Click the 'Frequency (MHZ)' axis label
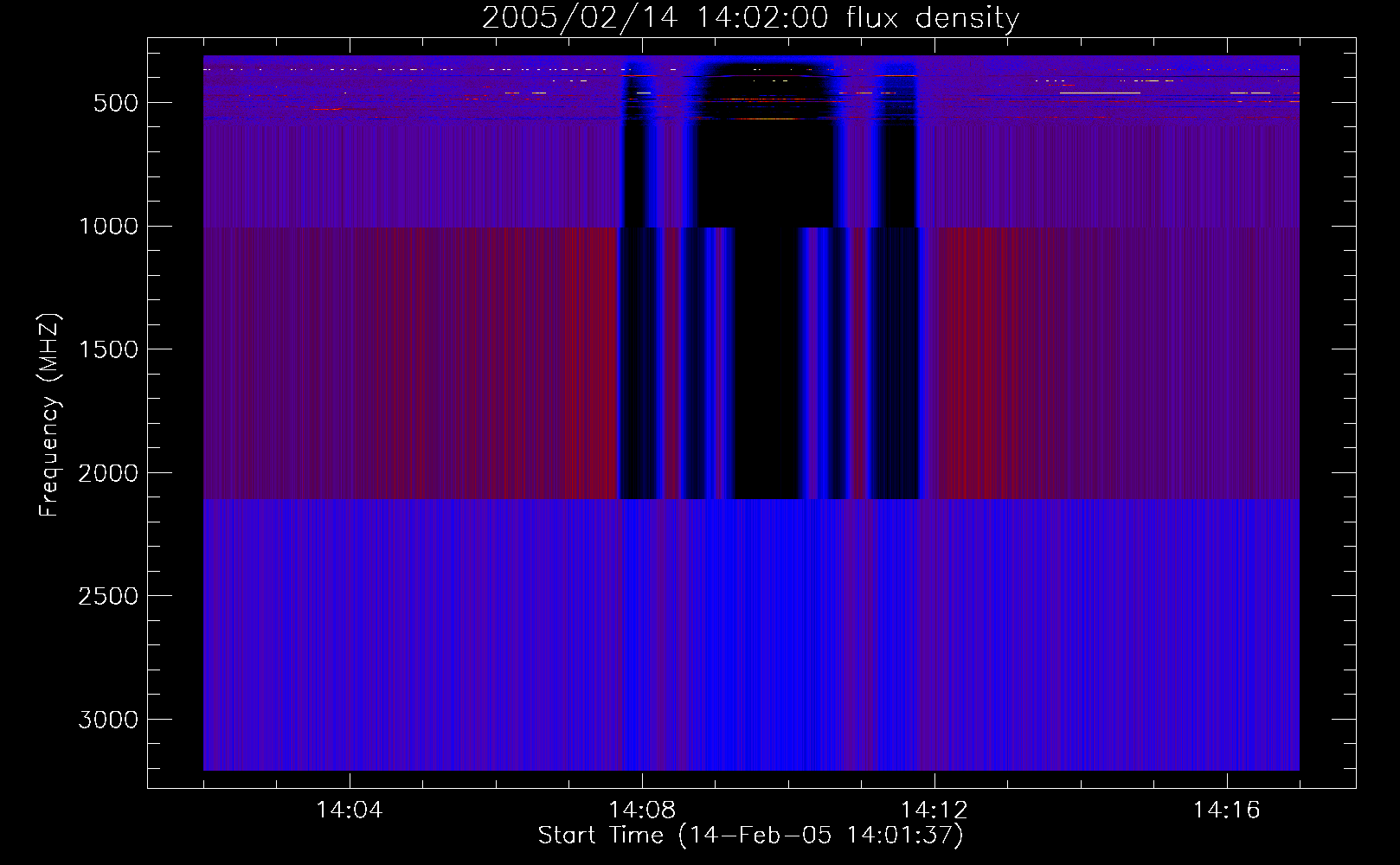Image resolution: width=1400 pixels, height=865 pixels. tap(49, 415)
